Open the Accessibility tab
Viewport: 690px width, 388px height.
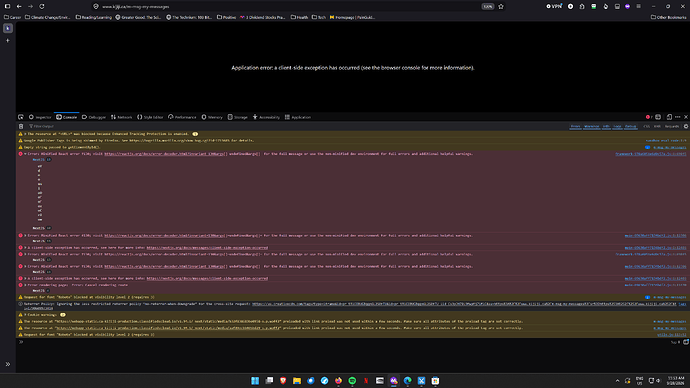coord(266,117)
